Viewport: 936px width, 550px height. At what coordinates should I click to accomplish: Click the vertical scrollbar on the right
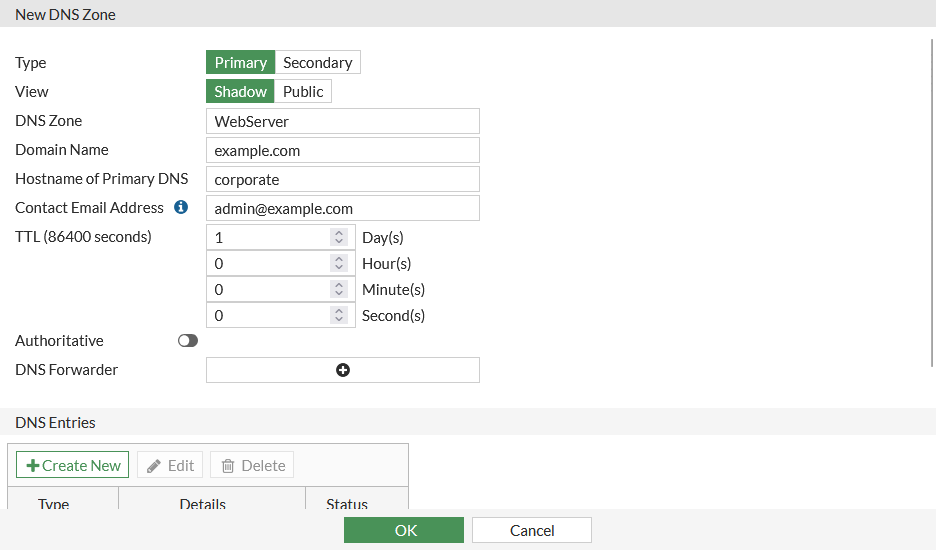click(932, 200)
